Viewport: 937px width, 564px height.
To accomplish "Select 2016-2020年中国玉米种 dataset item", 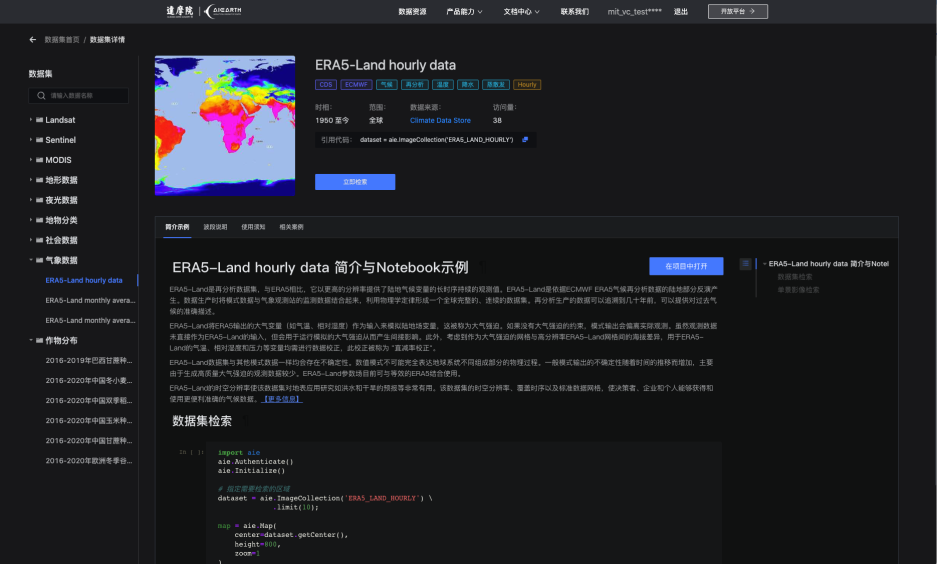I will 88,421.
